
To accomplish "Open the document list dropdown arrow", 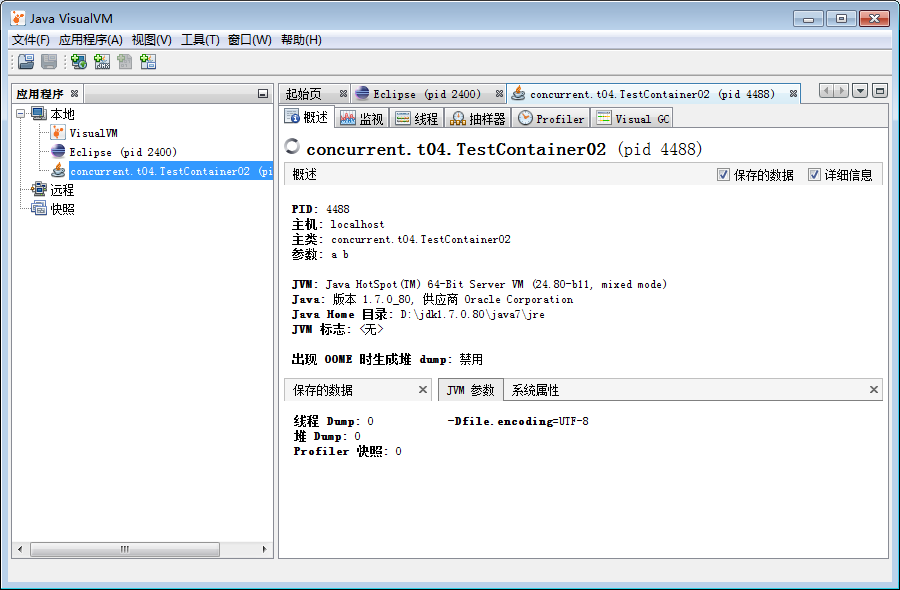I will (x=860, y=91).
